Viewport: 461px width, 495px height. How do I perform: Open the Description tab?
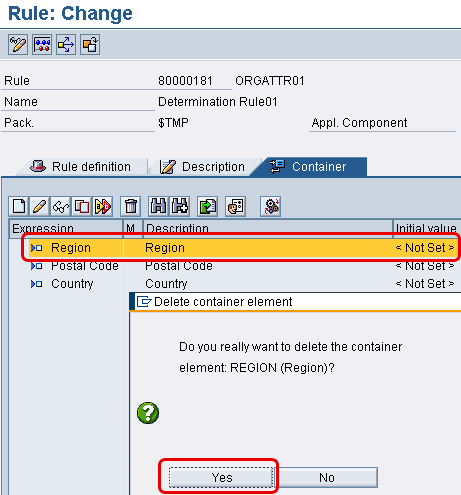pos(203,166)
